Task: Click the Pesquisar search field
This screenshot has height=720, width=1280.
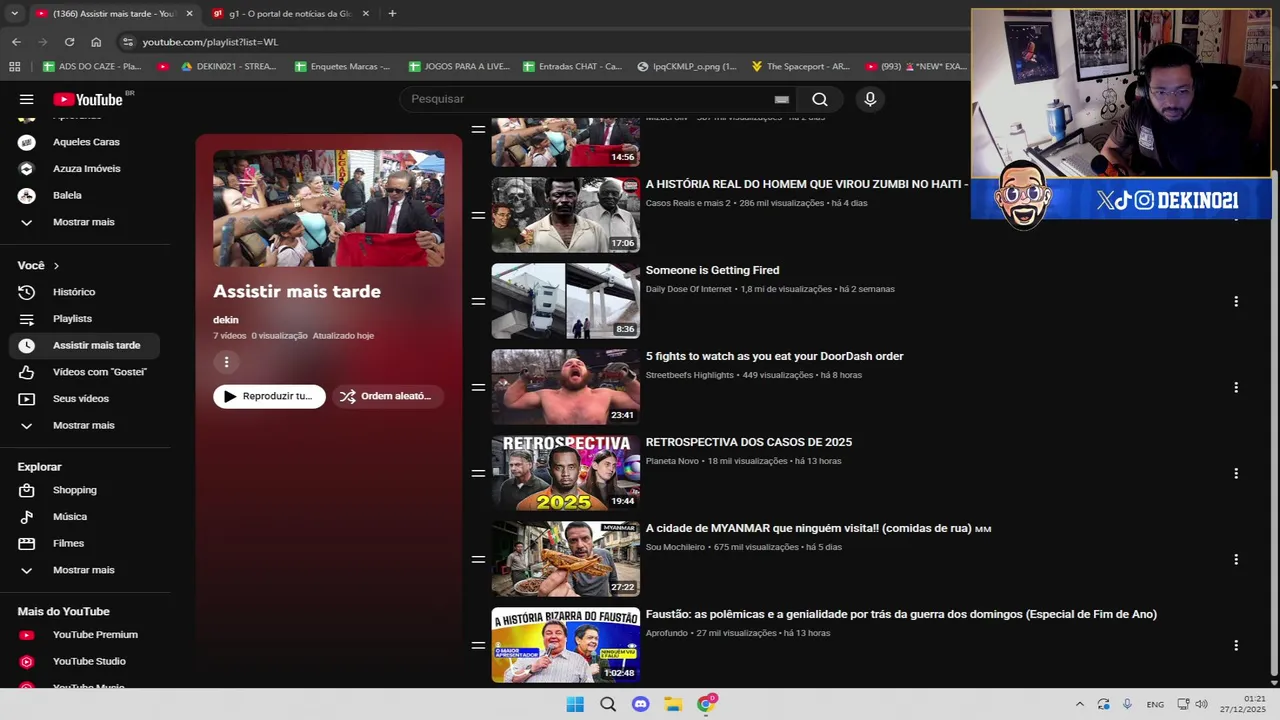Action: pos(590,99)
